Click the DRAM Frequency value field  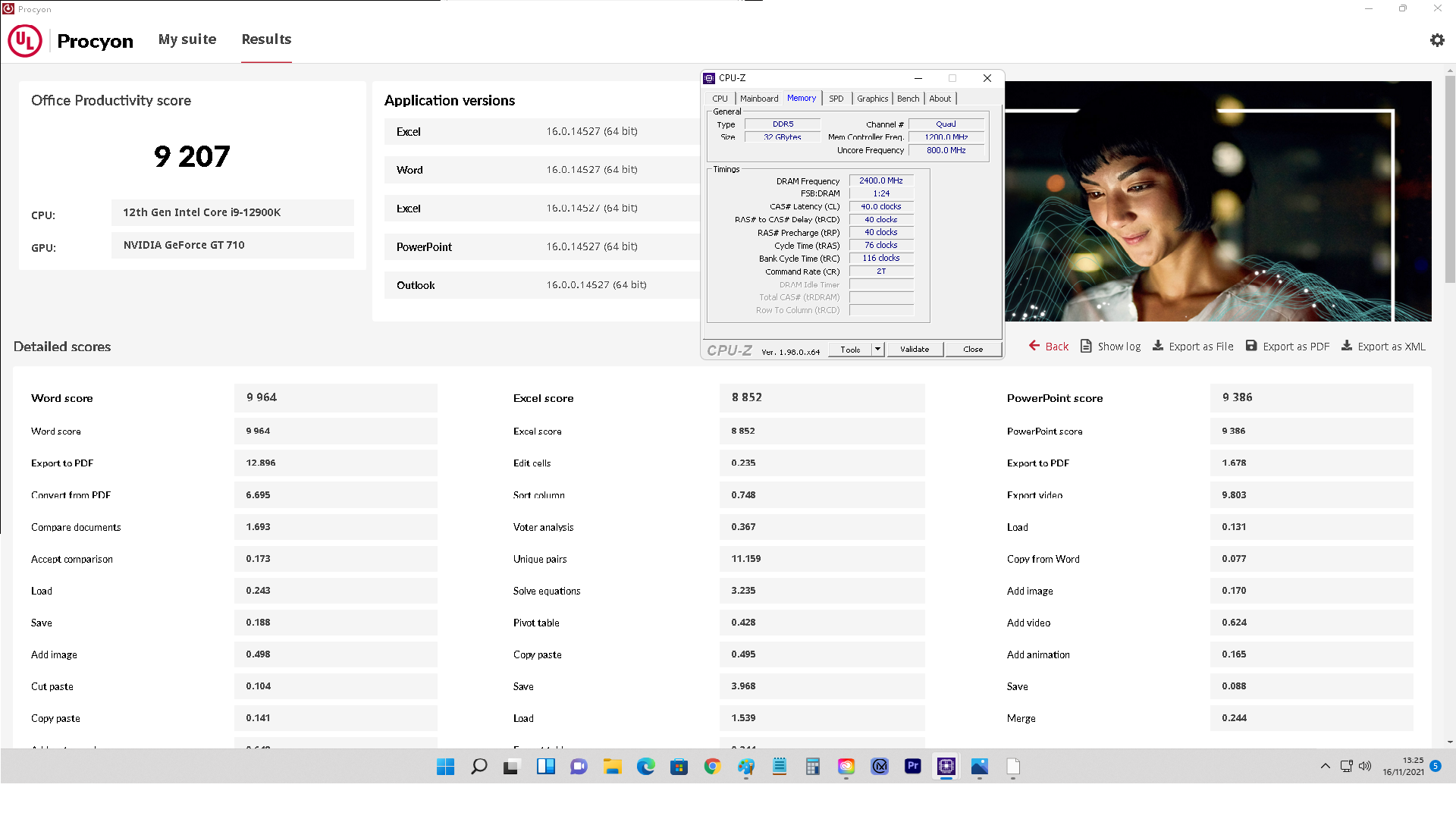[881, 180]
